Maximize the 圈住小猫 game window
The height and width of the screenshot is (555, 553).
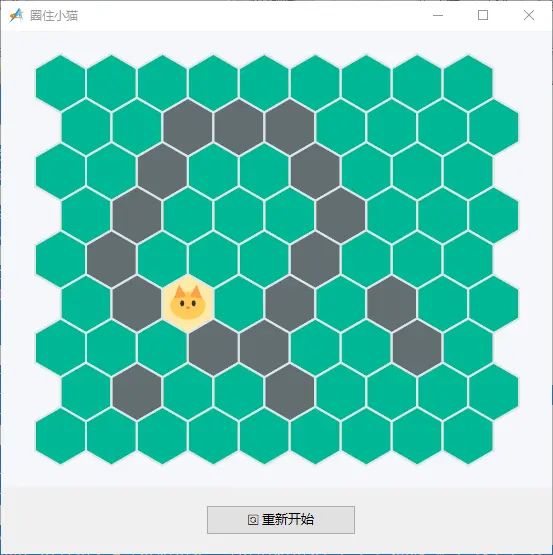[x=483, y=15]
